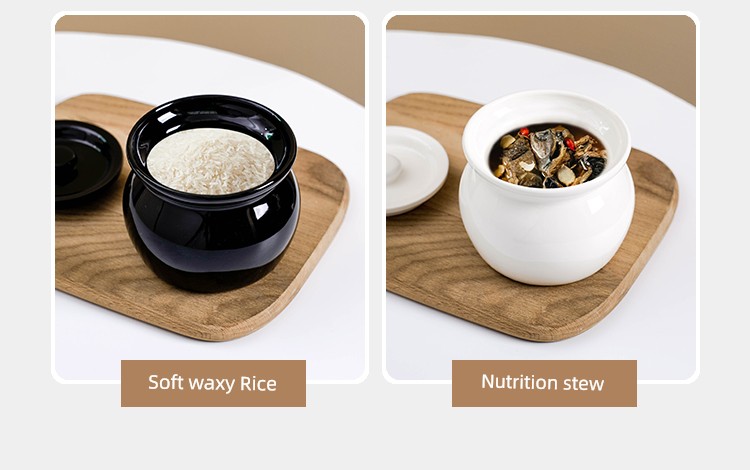750x470 pixels.
Task: Click the knob on the black lid
Action: click(66, 160)
